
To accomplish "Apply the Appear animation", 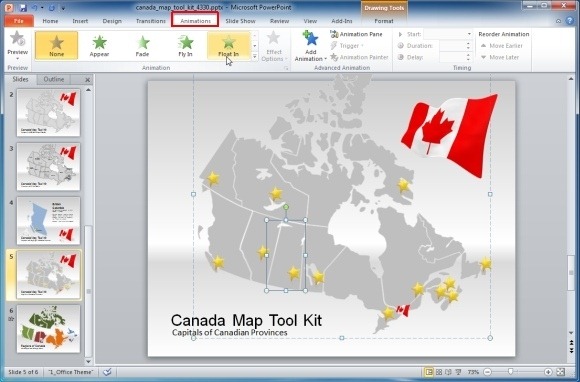I will pyautogui.click(x=99, y=45).
